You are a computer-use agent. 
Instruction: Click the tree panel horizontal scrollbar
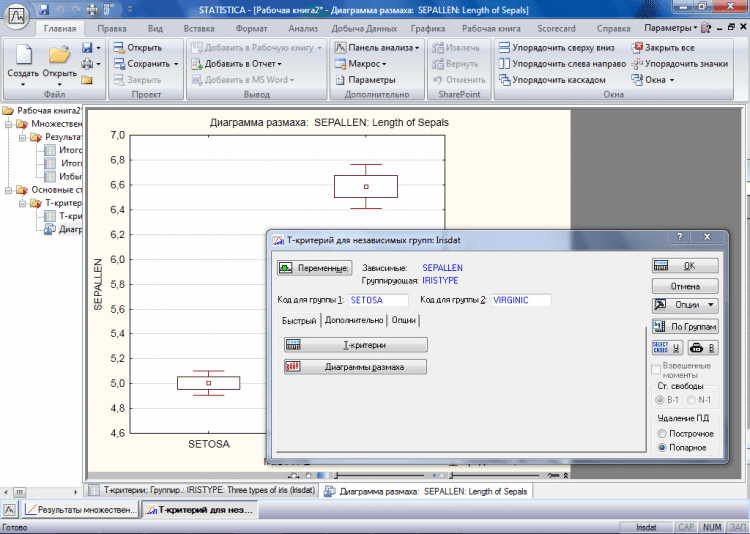(41, 492)
